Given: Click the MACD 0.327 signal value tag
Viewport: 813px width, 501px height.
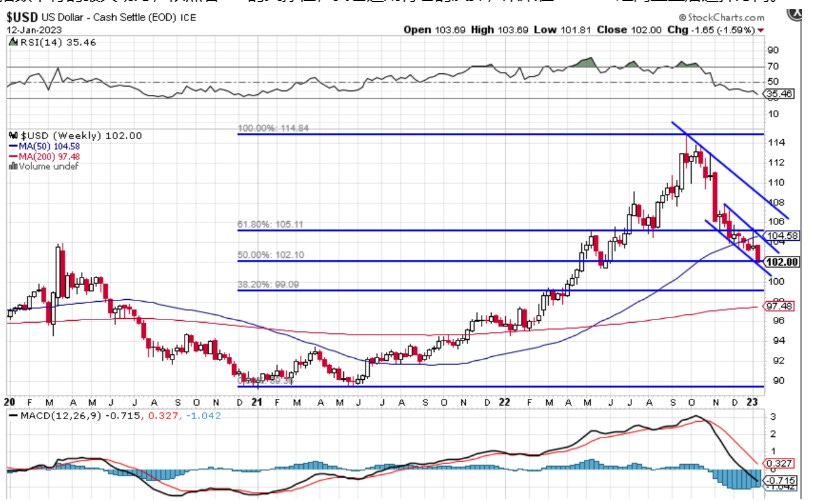Looking at the screenshot, I should [780, 463].
